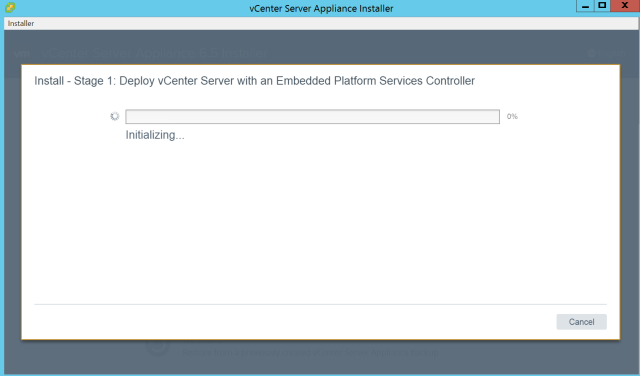The image size is (640, 376).
Task: Maximize the installer window
Action: tap(602, 6)
